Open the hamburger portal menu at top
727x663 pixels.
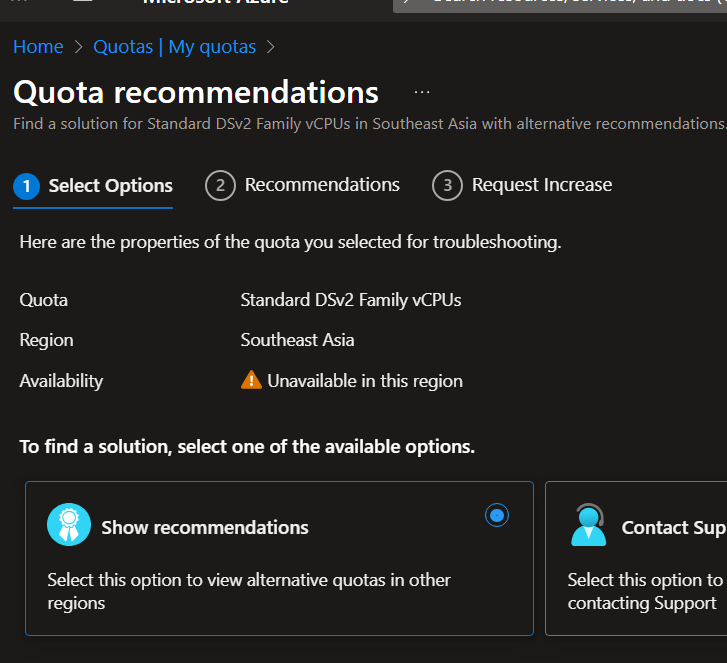click(x=83, y=3)
